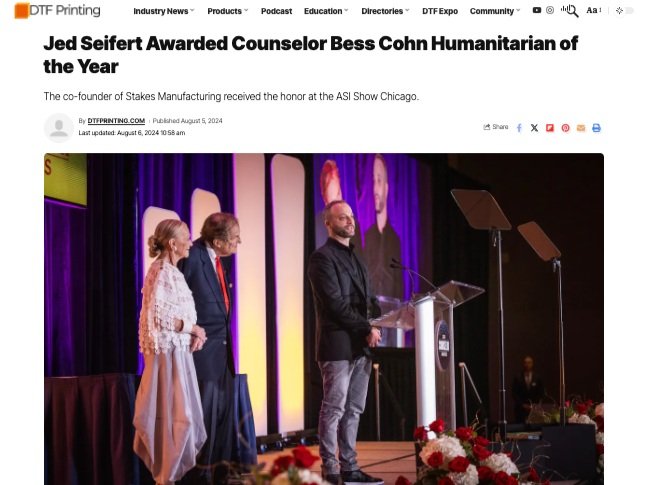The height and width of the screenshot is (485, 647).
Task: Toggle the dark mode switch
Action: pos(625,11)
